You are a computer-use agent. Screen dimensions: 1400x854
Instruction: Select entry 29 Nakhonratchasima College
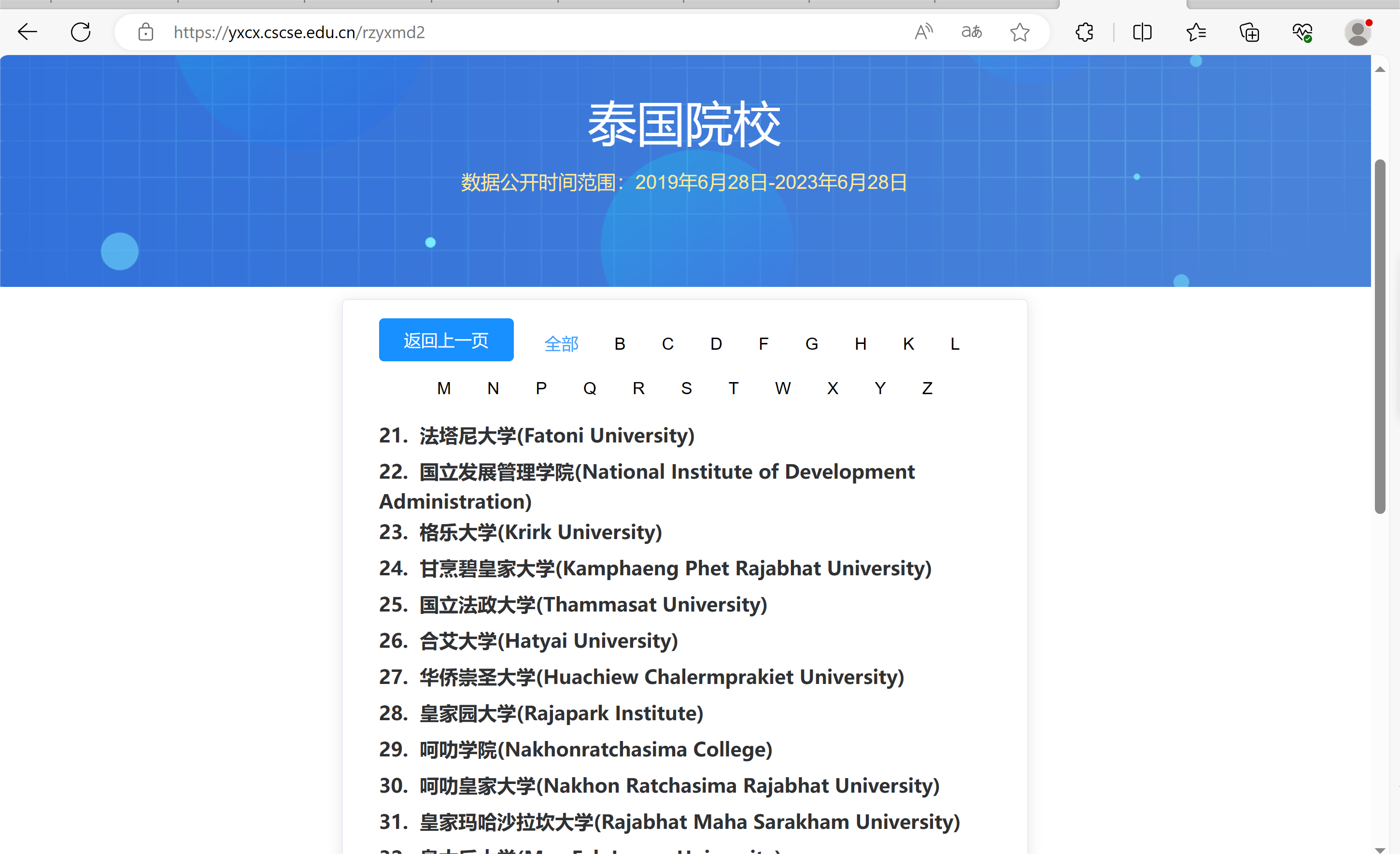576,750
